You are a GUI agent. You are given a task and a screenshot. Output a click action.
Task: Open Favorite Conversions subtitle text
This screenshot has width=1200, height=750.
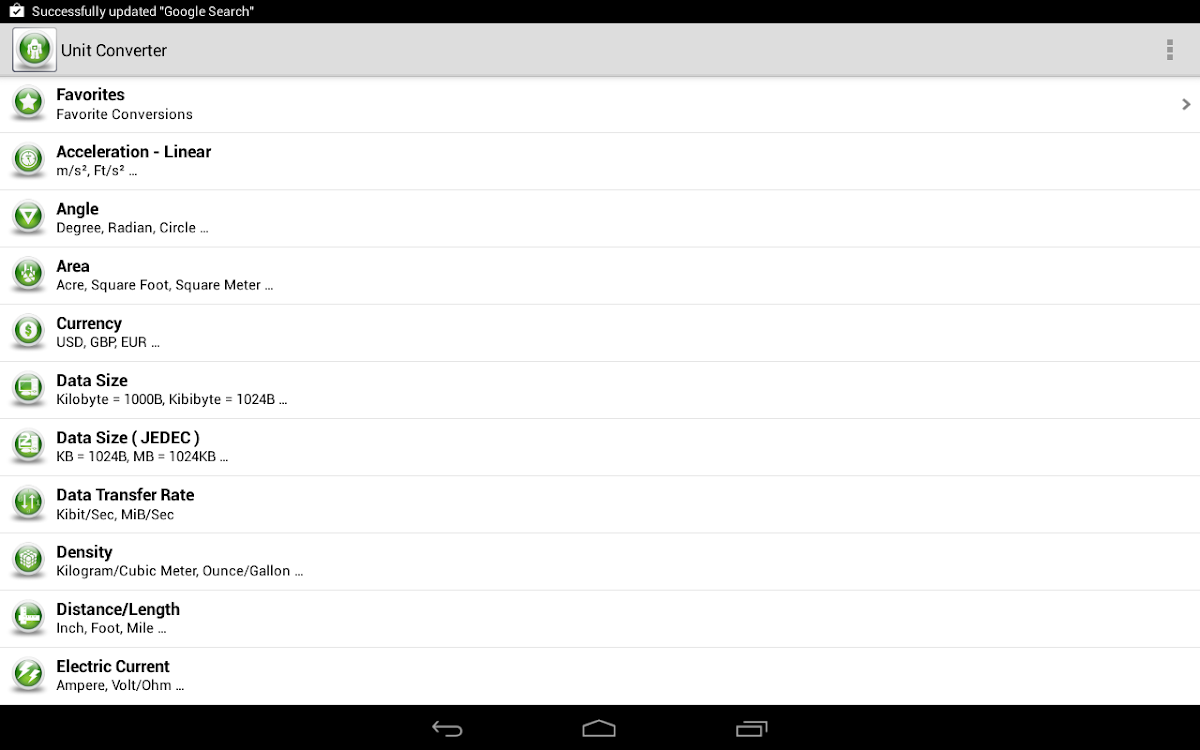(124, 114)
